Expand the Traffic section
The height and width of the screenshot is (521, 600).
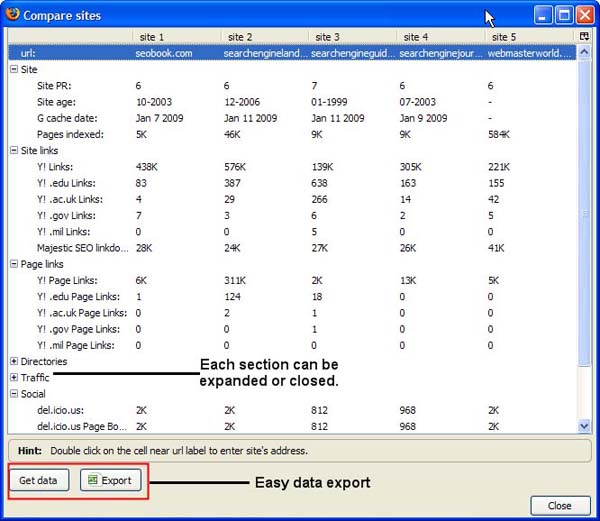pyautogui.click(x=14, y=377)
